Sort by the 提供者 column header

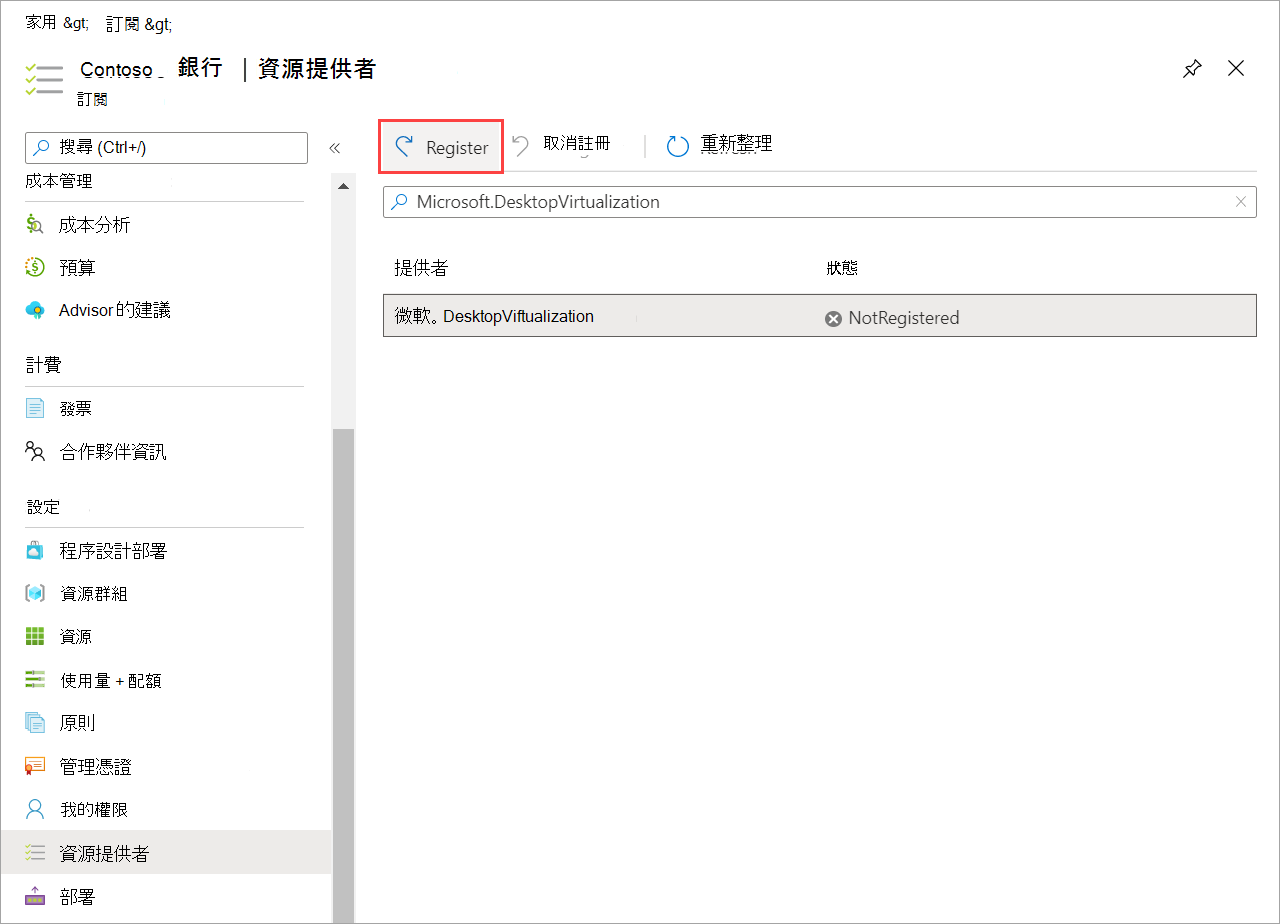(x=421, y=269)
